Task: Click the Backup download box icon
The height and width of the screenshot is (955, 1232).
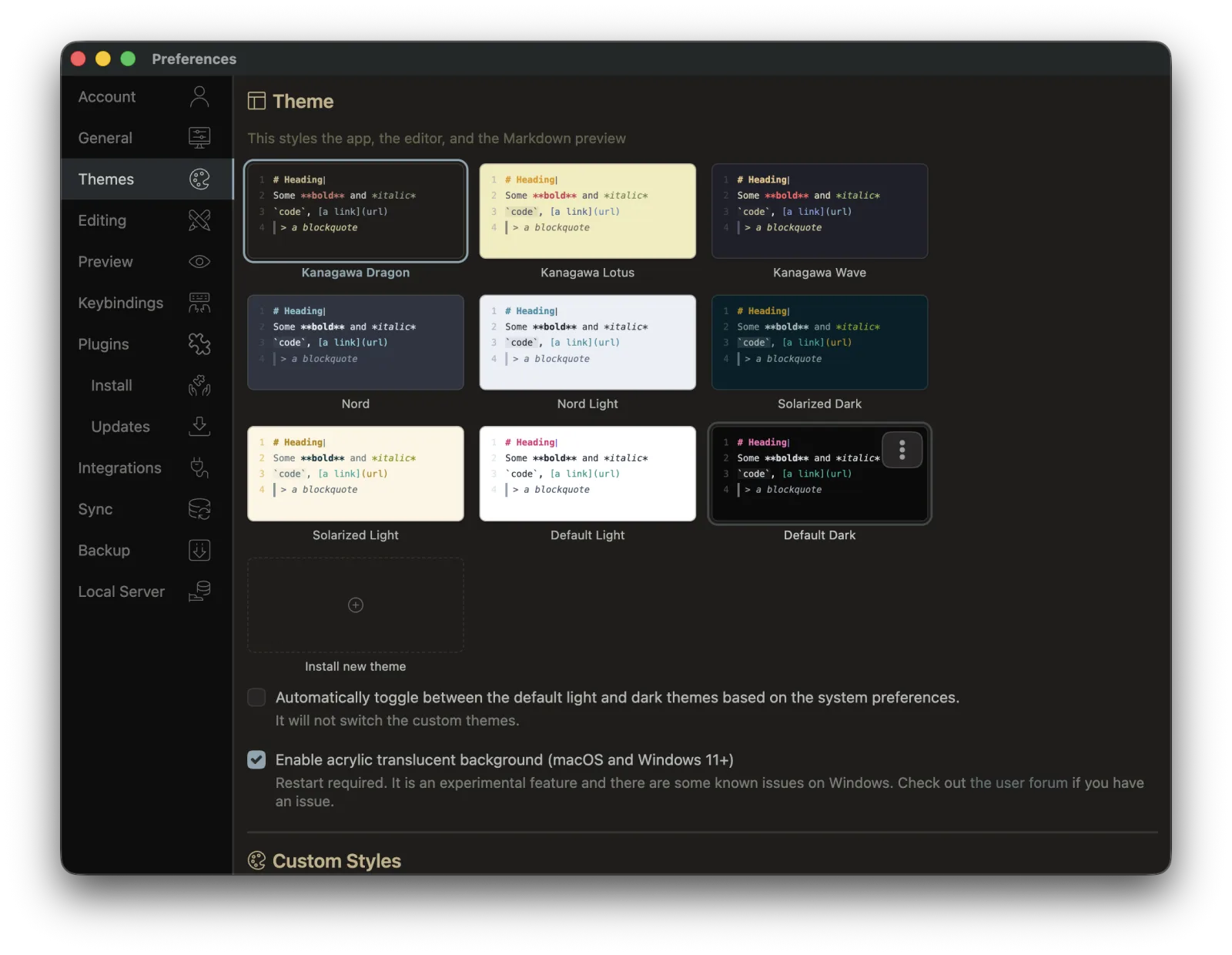Action: pos(199,550)
